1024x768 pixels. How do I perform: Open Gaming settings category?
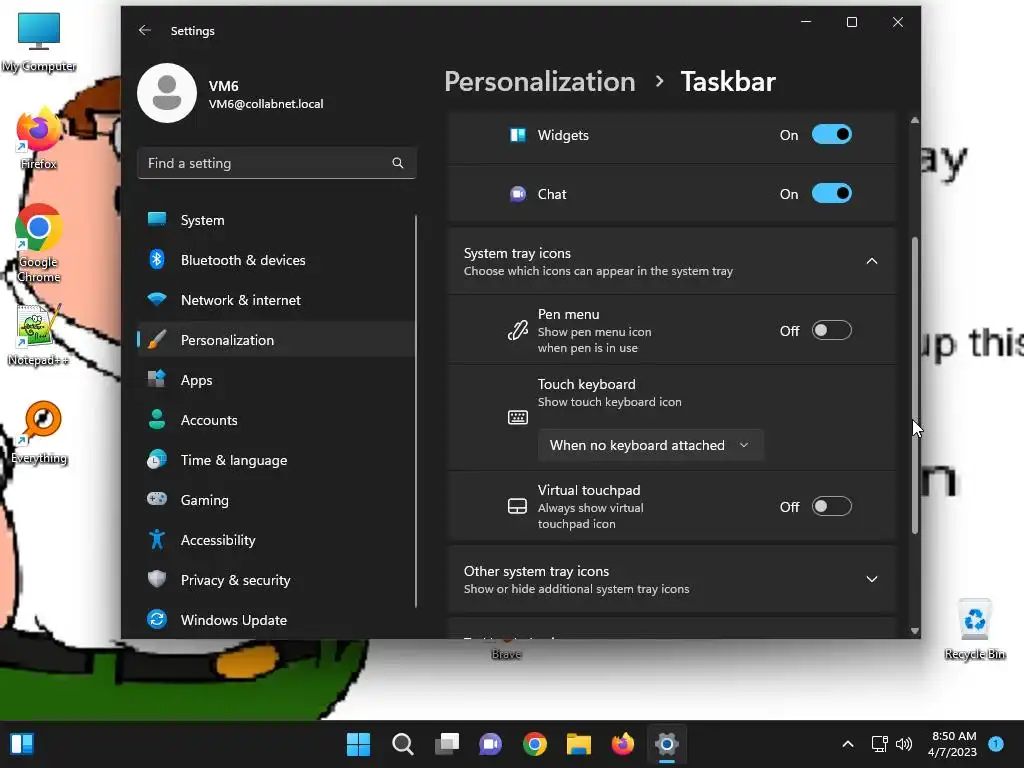276,500
